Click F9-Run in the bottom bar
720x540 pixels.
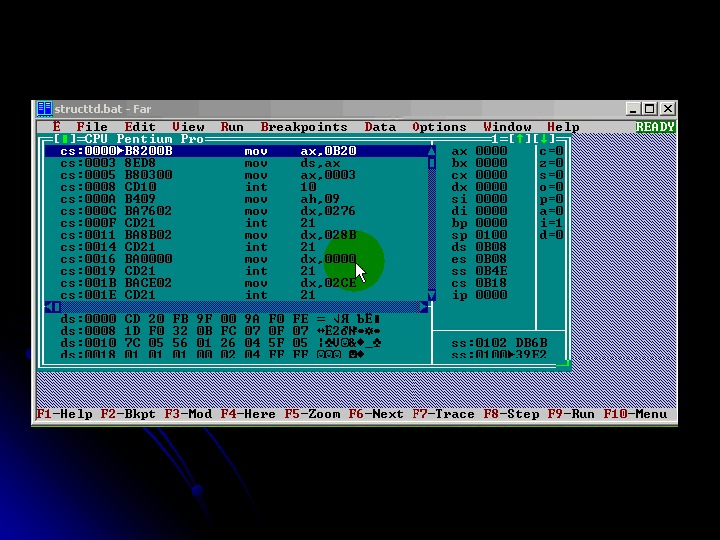click(571, 414)
